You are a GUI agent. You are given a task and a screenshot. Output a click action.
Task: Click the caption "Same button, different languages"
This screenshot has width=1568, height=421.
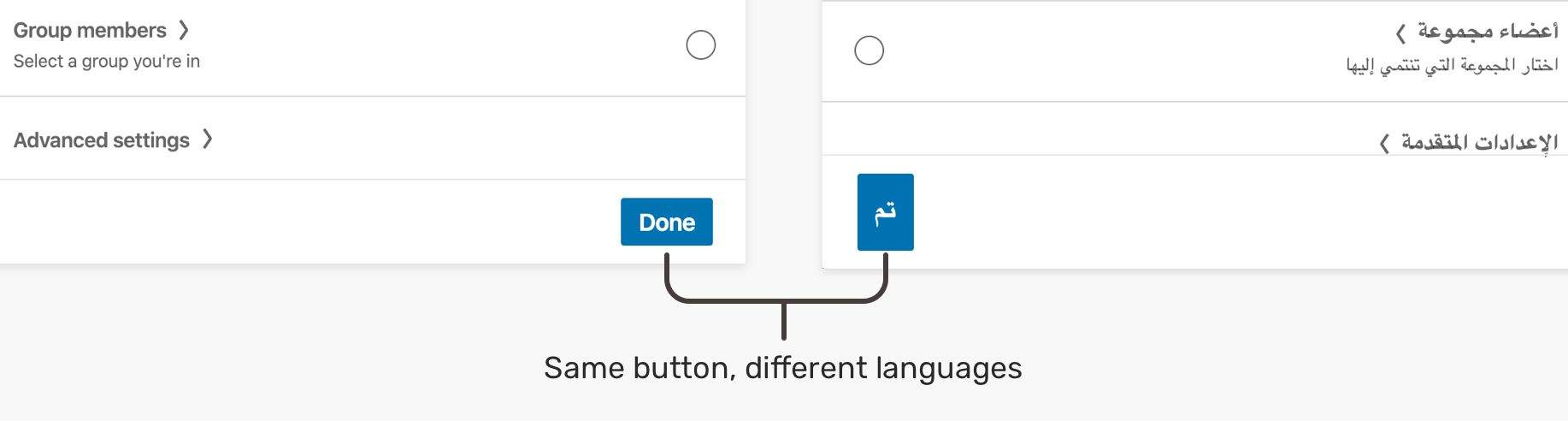click(x=782, y=368)
